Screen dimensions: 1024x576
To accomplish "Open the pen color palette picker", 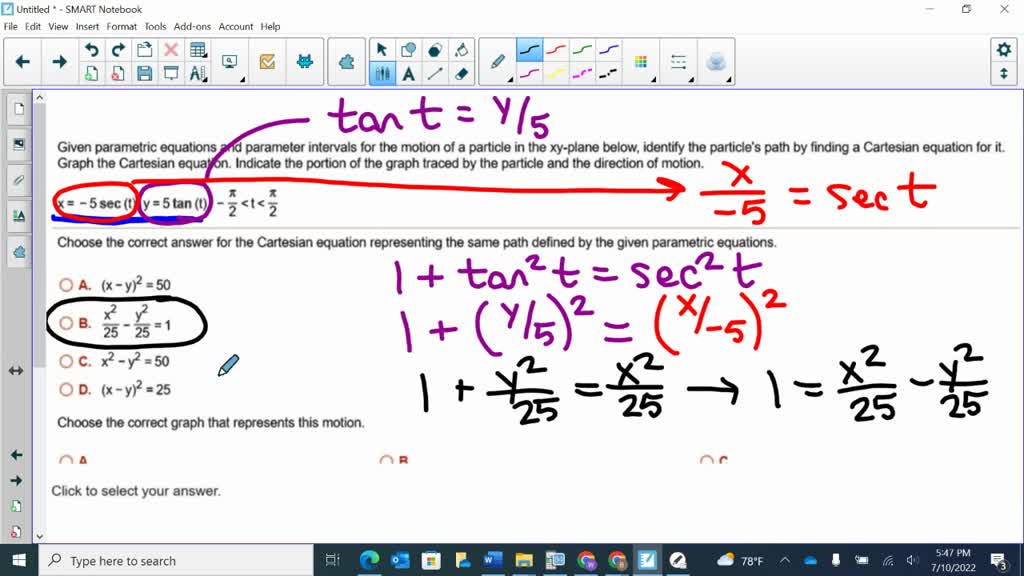I will pyautogui.click(x=640, y=60).
